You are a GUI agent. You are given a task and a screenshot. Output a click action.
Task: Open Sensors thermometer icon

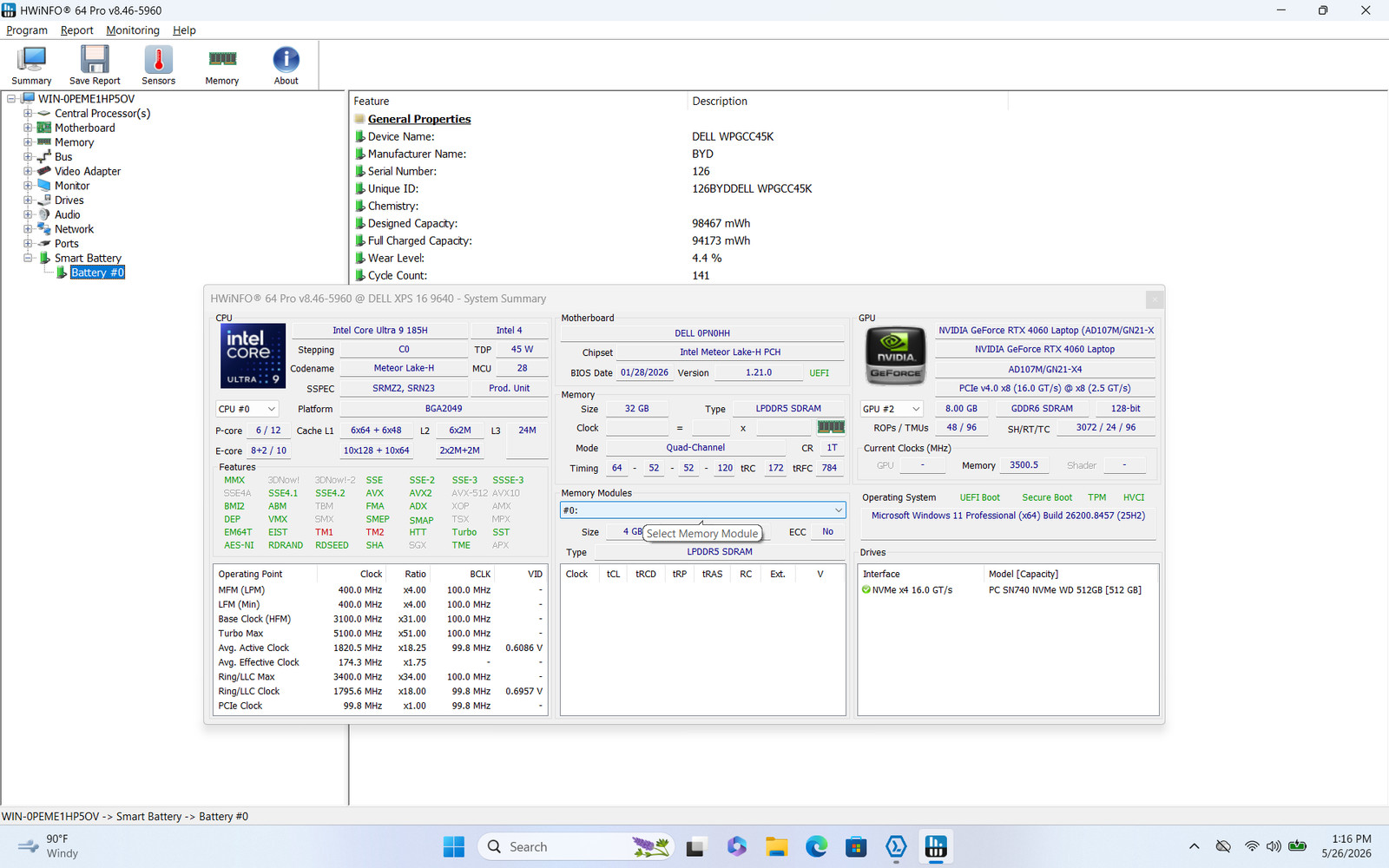pos(158,65)
